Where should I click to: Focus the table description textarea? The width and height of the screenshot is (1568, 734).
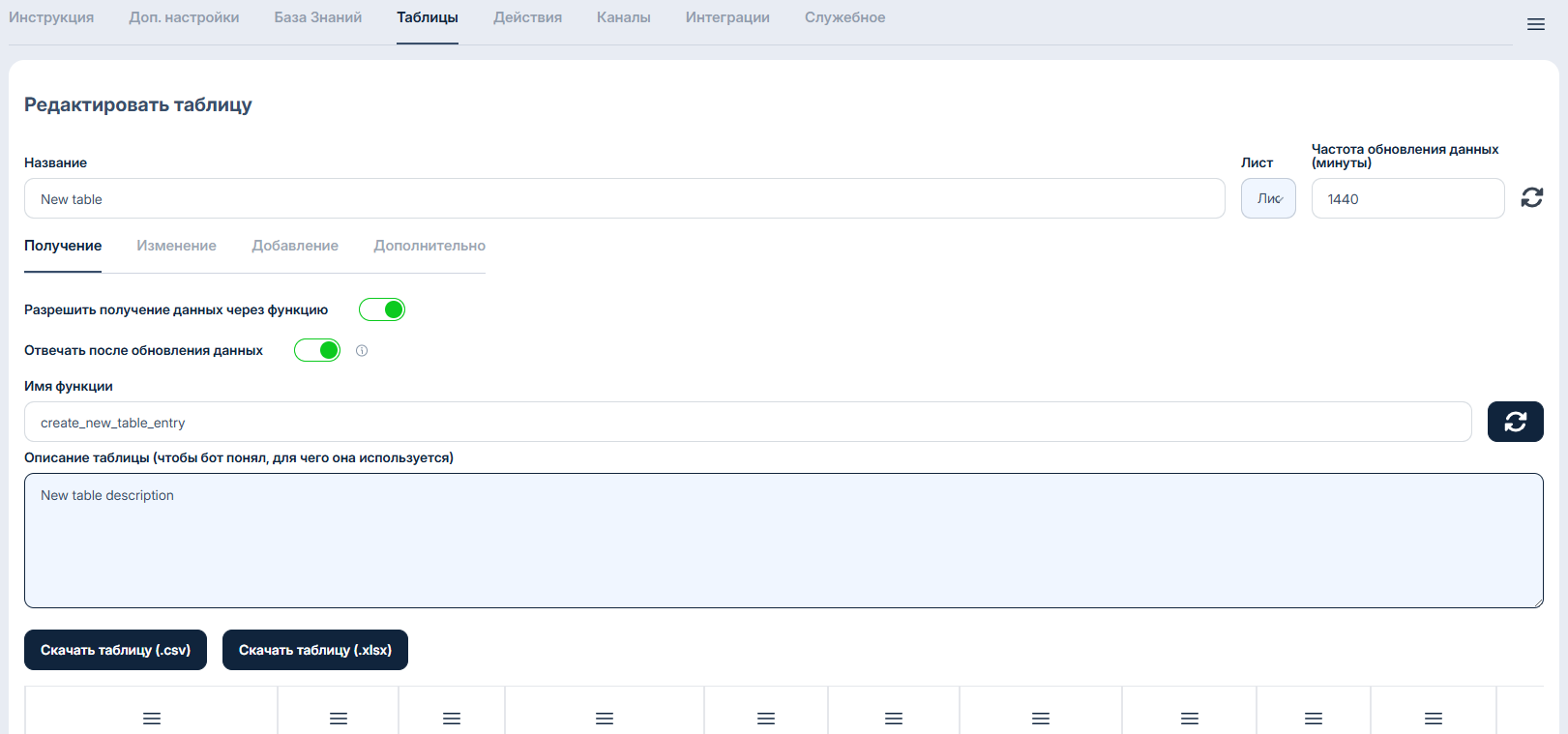[x=784, y=541]
